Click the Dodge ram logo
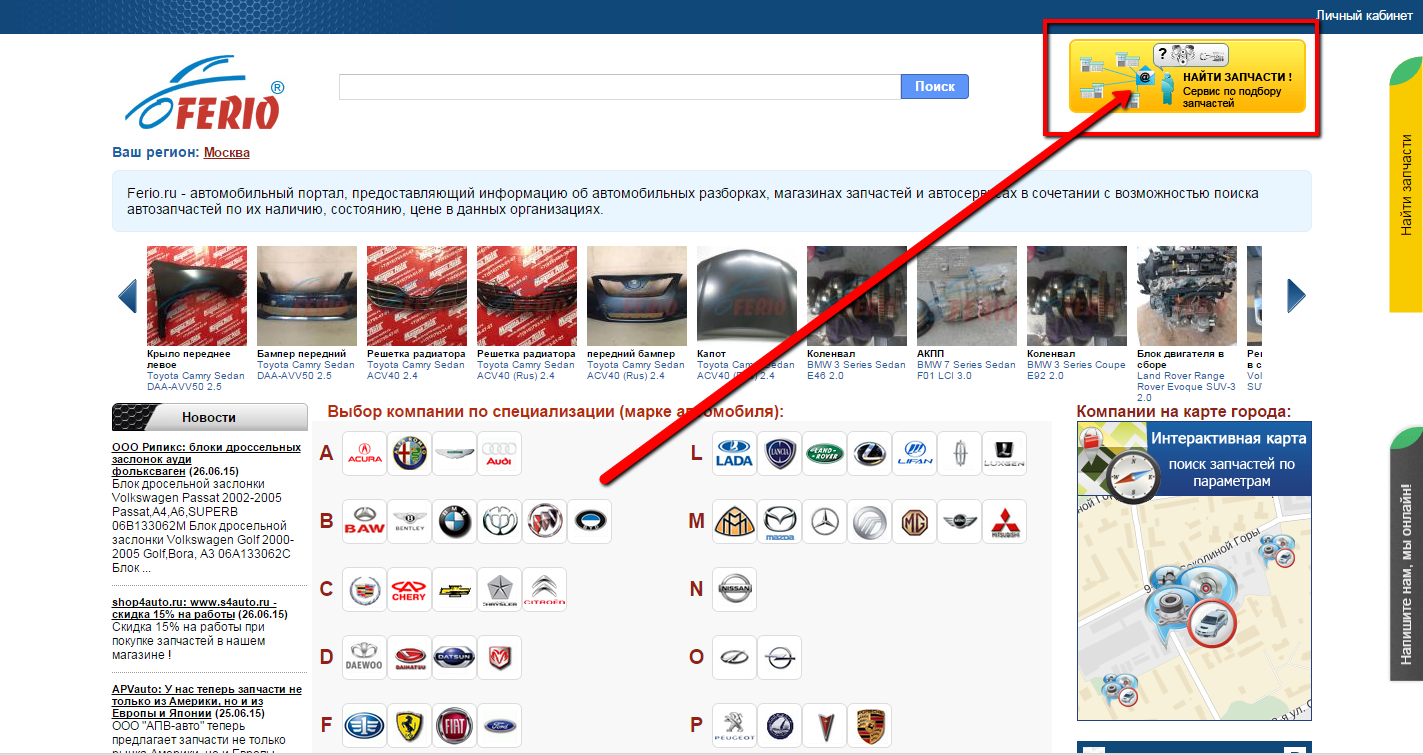Screen dimensions: 1423x755 tap(499, 658)
